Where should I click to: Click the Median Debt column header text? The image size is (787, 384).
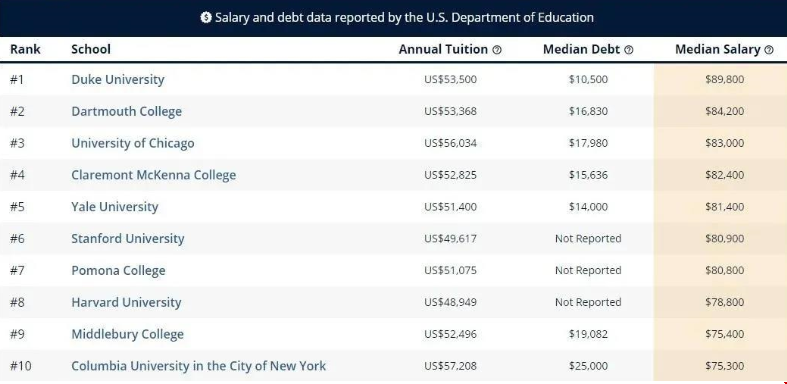point(582,49)
